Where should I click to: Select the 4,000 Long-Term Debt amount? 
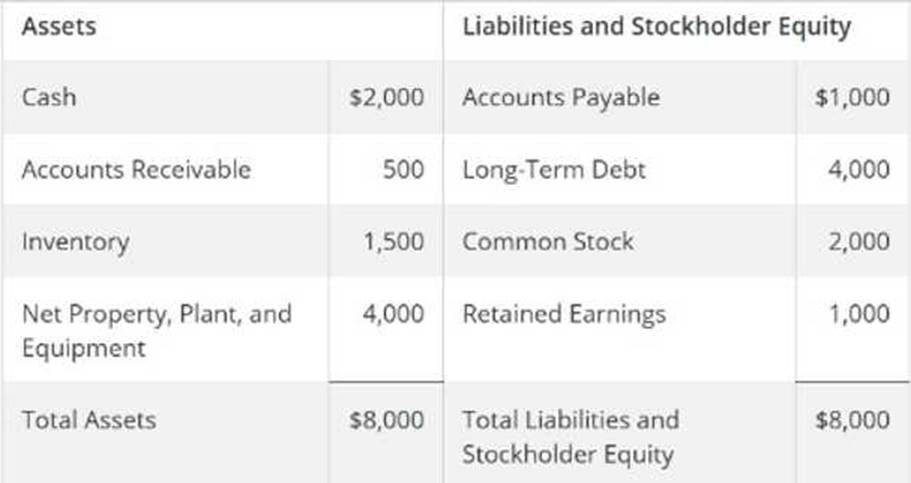point(858,169)
